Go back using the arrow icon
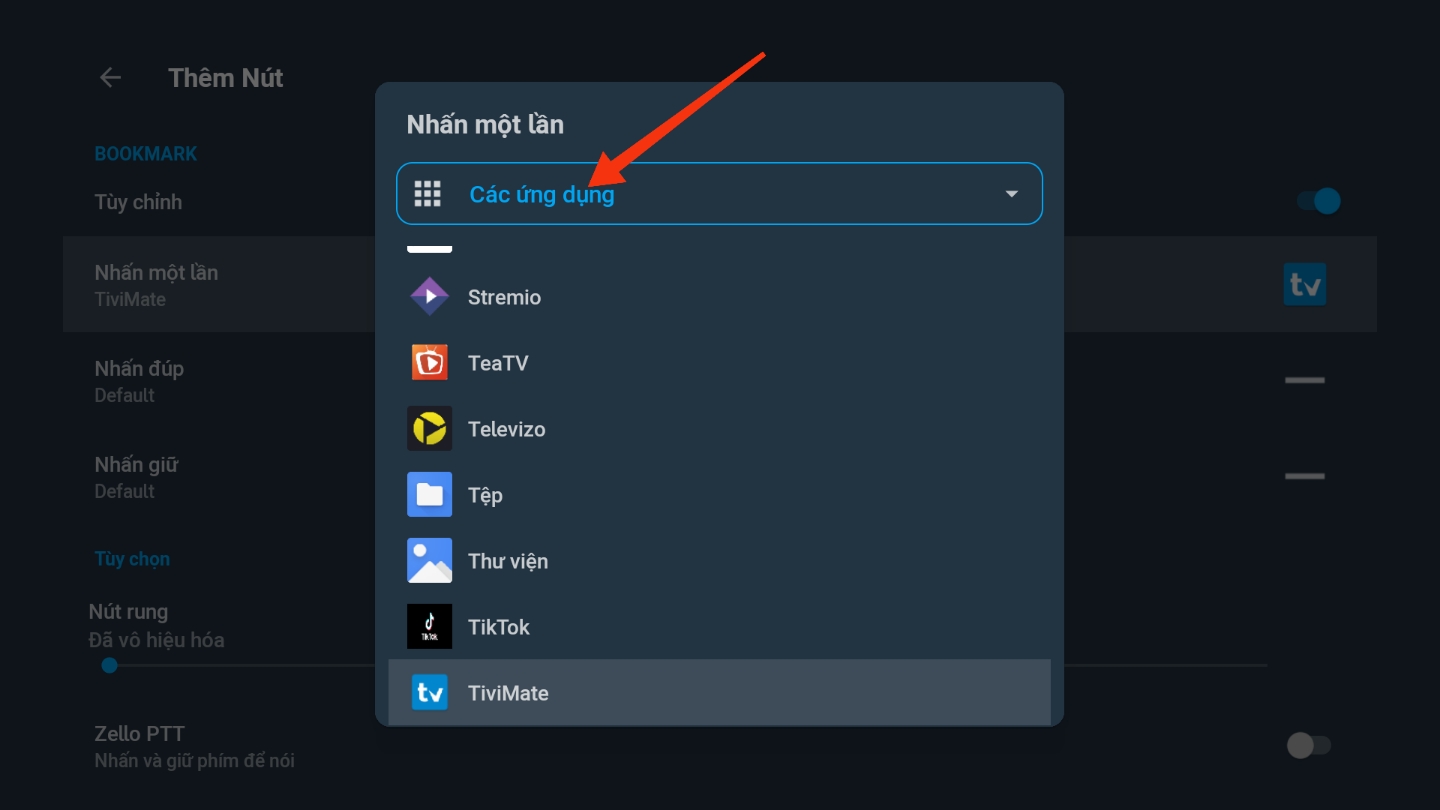 [x=110, y=78]
